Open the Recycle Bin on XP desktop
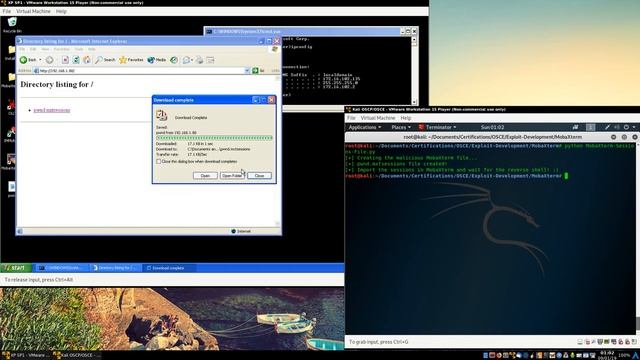640x360 pixels. click(x=12, y=24)
